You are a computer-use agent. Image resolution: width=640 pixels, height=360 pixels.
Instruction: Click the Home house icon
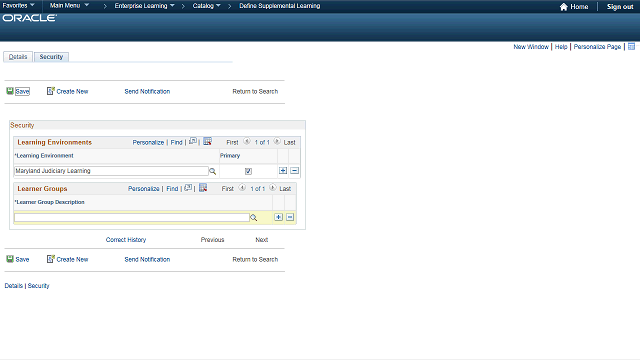click(564, 7)
